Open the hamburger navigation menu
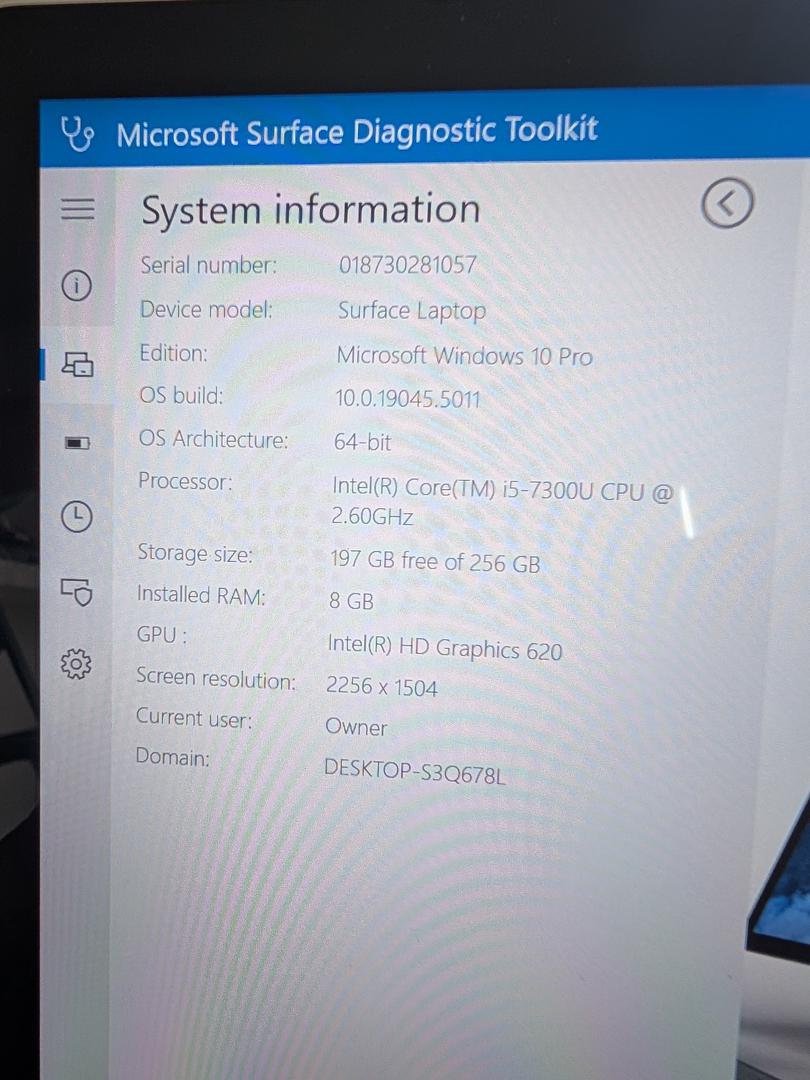The height and width of the screenshot is (1080, 810). [x=77, y=208]
